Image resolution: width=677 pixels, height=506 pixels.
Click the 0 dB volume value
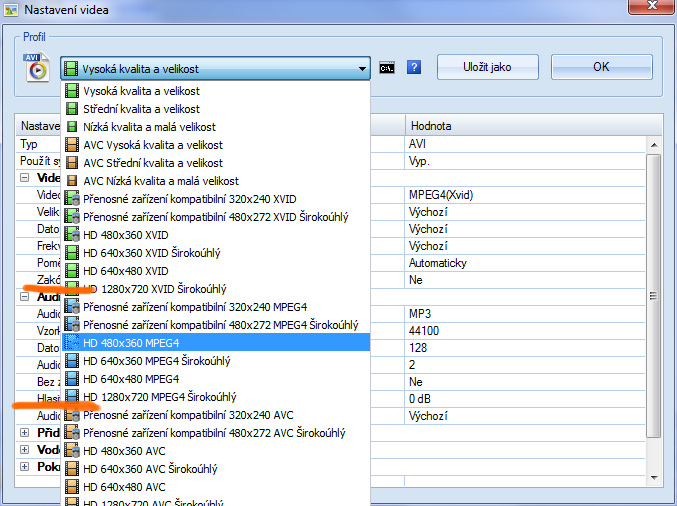525,398
